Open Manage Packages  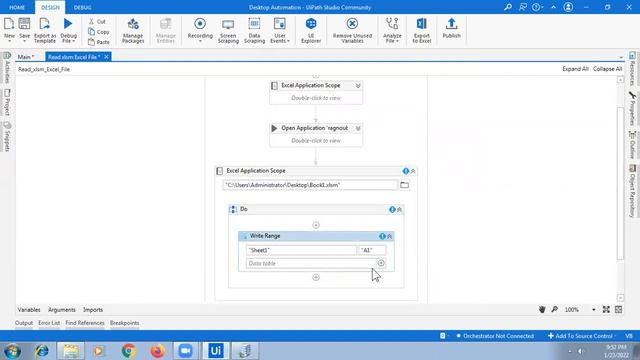(133, 30)
